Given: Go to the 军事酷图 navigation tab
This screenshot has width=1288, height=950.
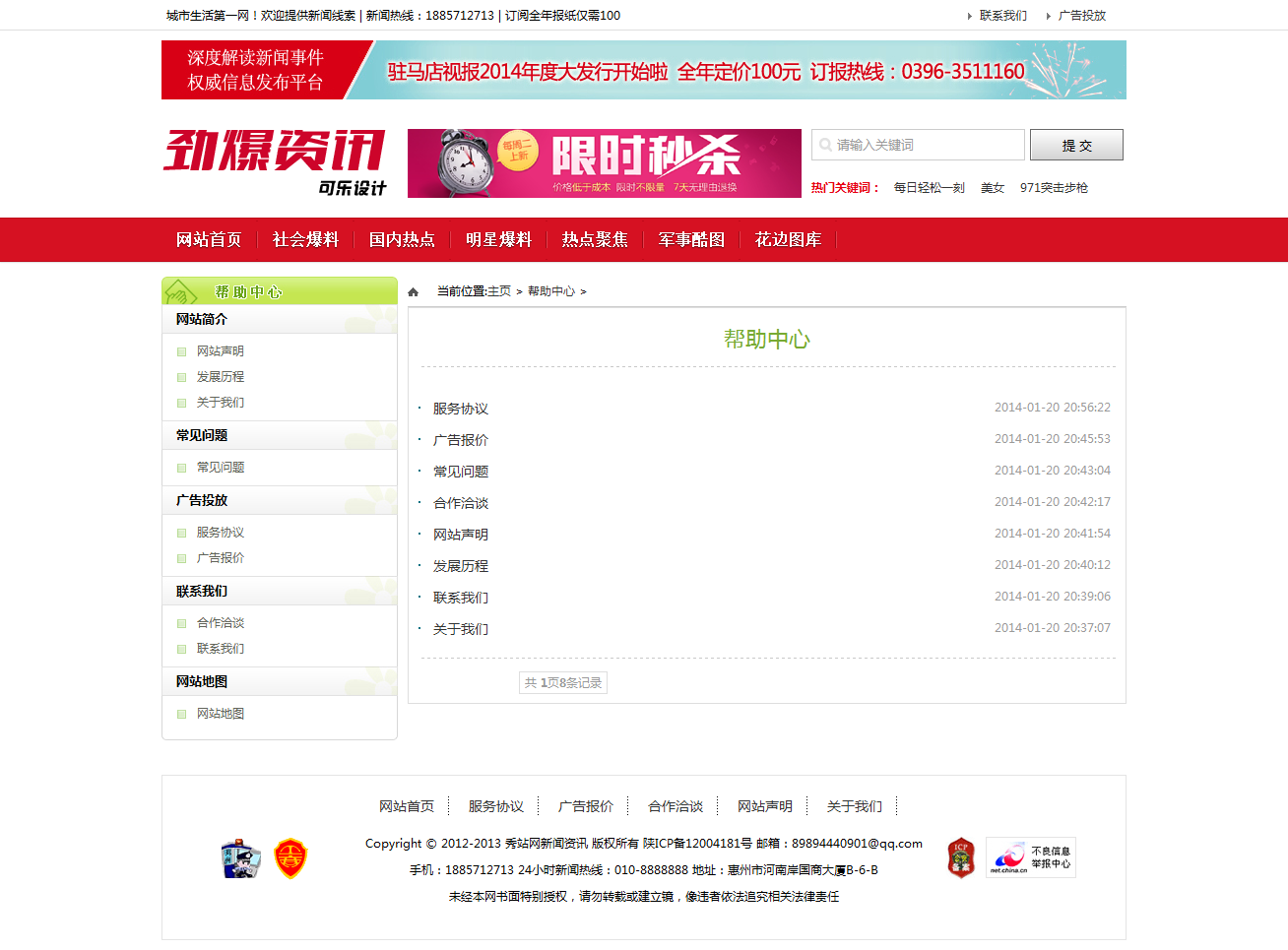Looking at the screenshot, I should pyautogui.click(x=691, y=239).
